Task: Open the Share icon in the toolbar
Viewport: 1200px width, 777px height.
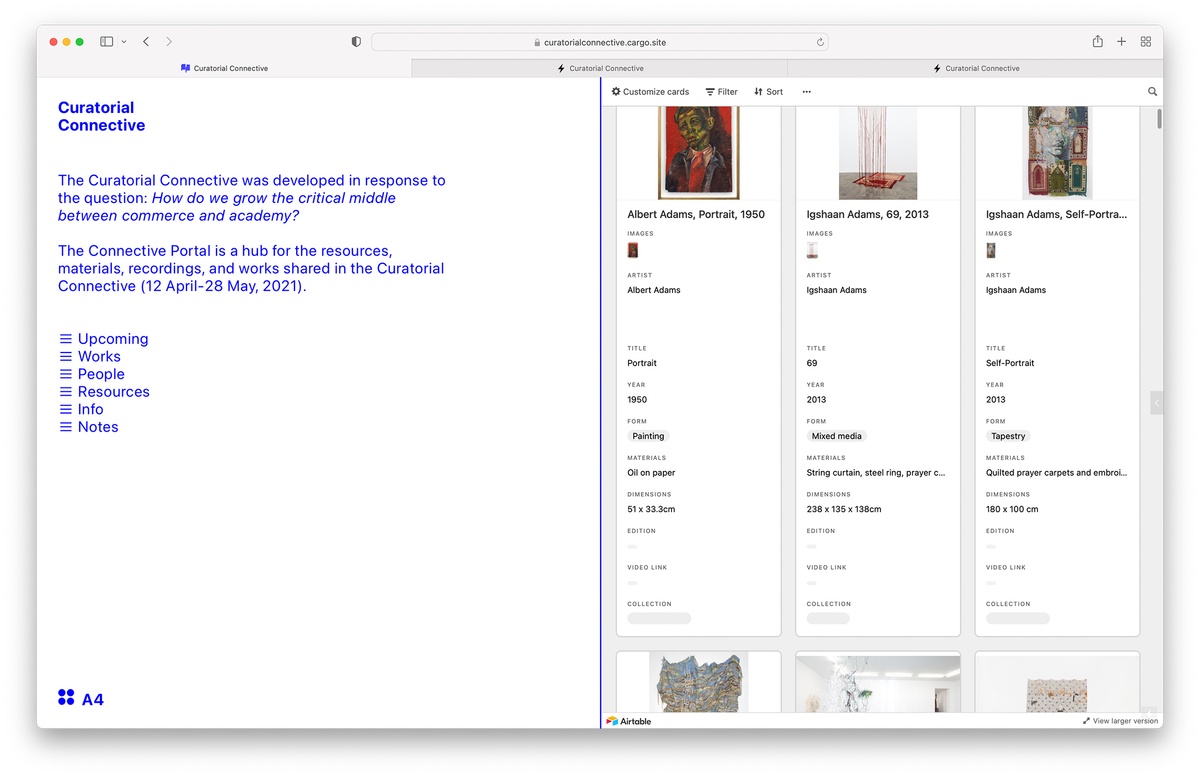Action: point(1097,42)
